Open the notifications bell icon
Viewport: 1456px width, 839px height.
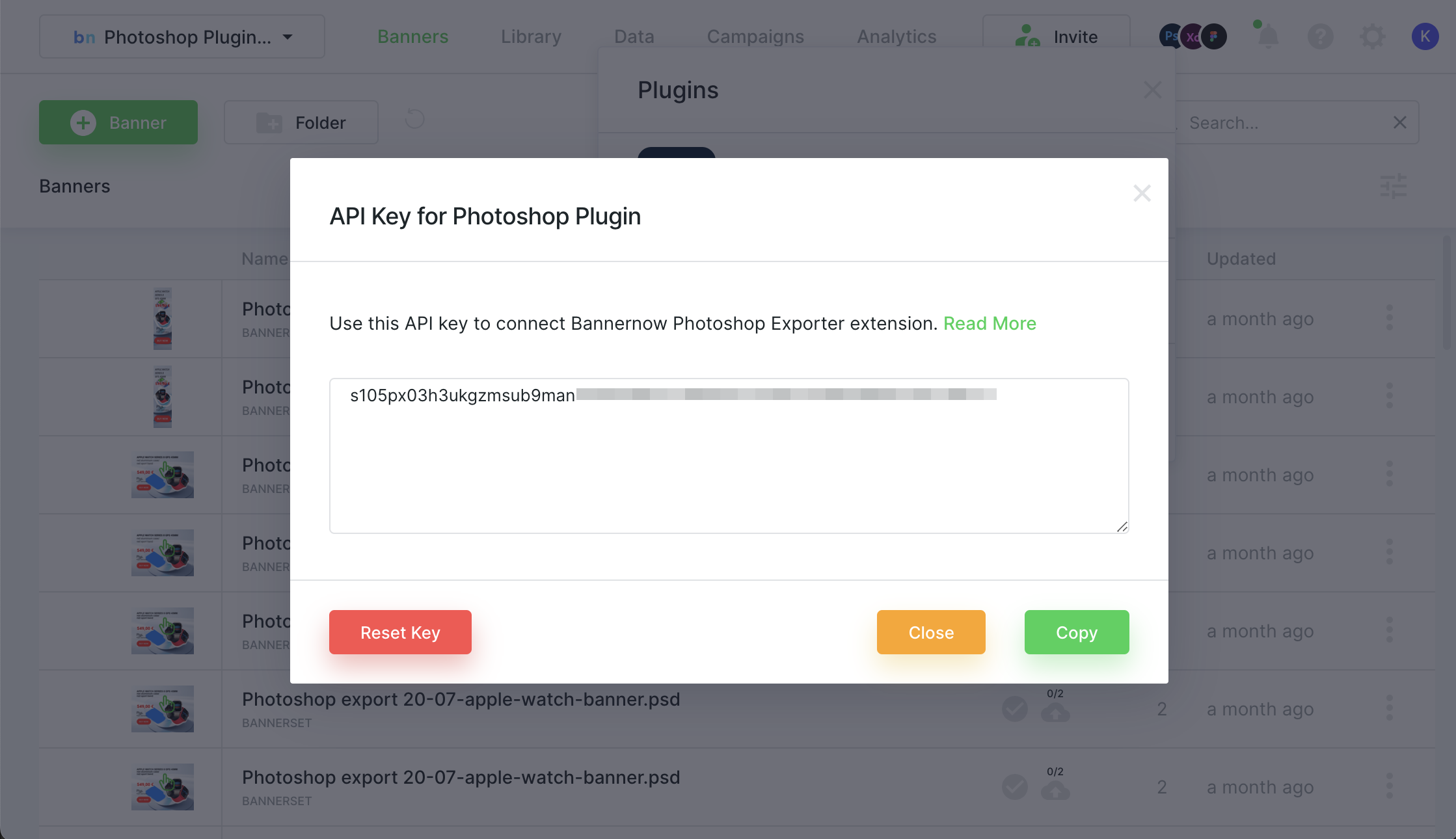click(x=1267, y=36)
